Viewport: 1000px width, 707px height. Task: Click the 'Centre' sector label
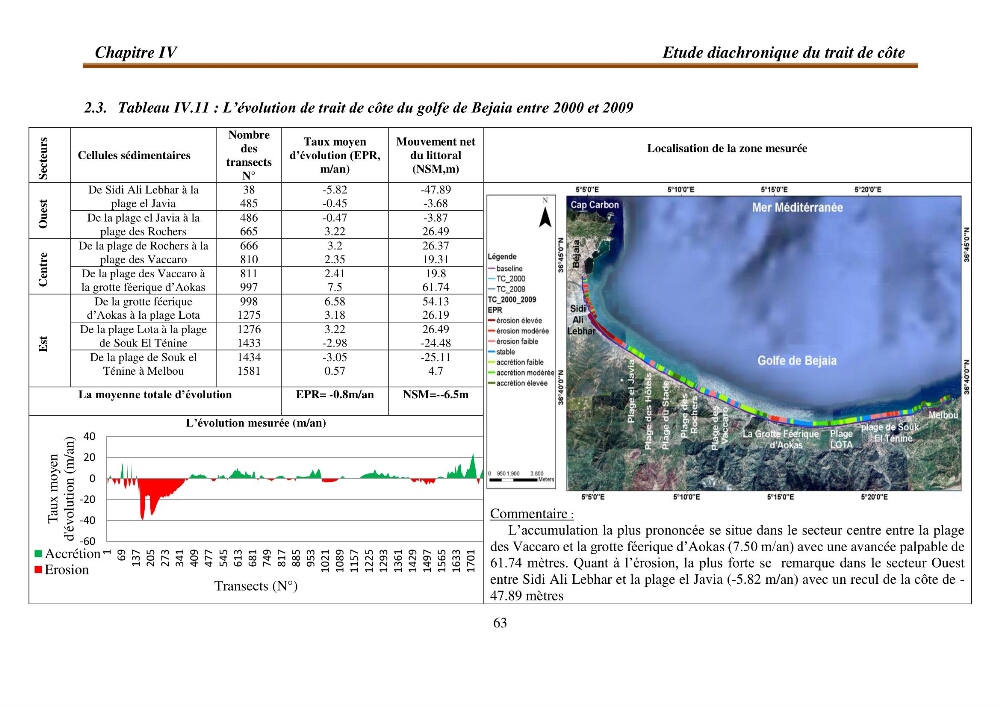pos(43,268)
